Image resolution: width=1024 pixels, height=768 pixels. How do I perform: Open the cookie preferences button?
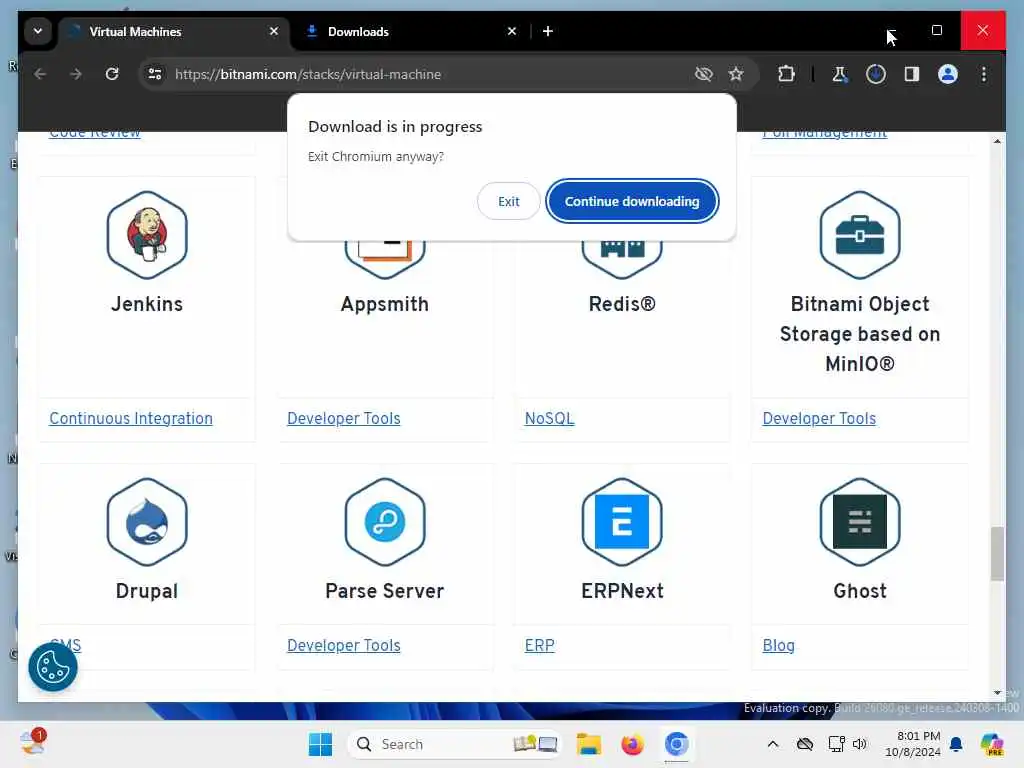pos(53,667)
